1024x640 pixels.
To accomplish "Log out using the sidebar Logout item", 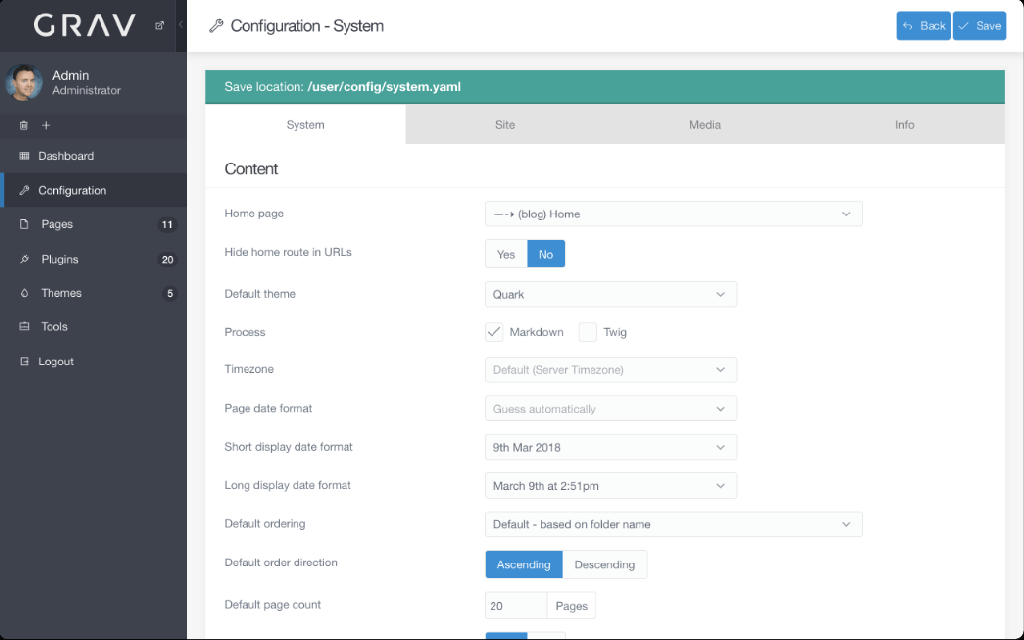I will tap(56, 361).
